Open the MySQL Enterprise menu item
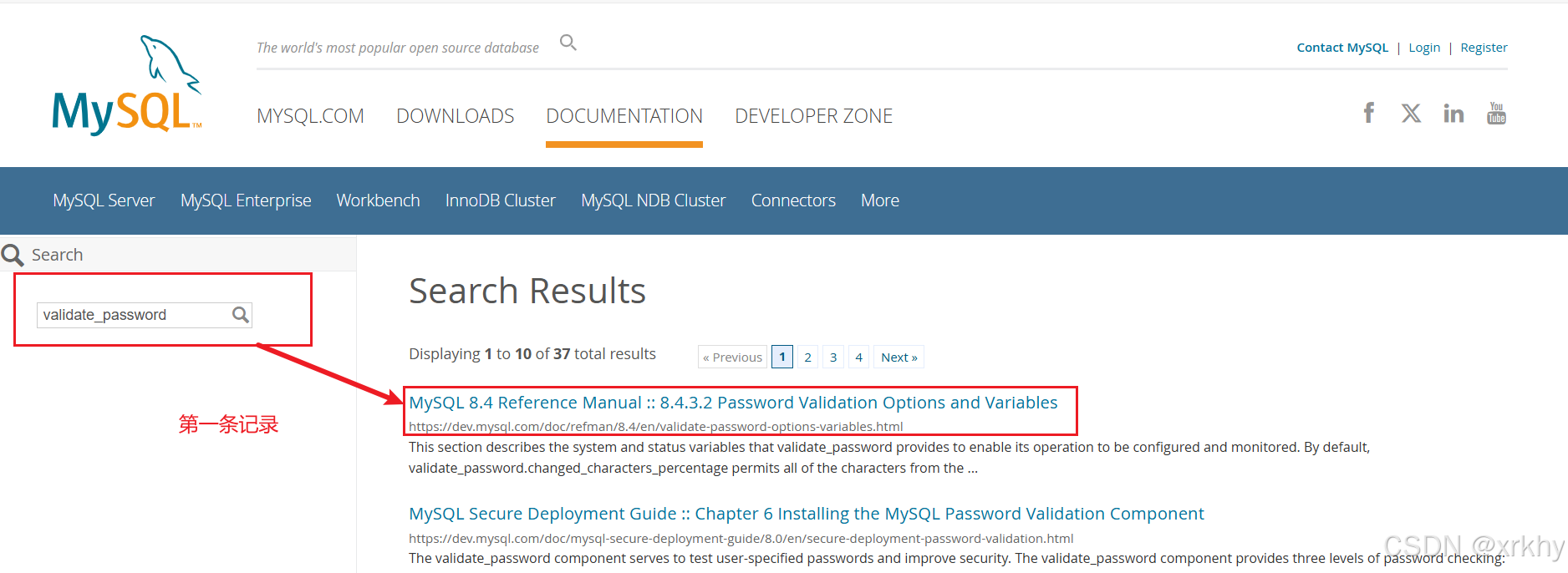The height and width of the screenshot is (573, 1568). click(246, 200)
